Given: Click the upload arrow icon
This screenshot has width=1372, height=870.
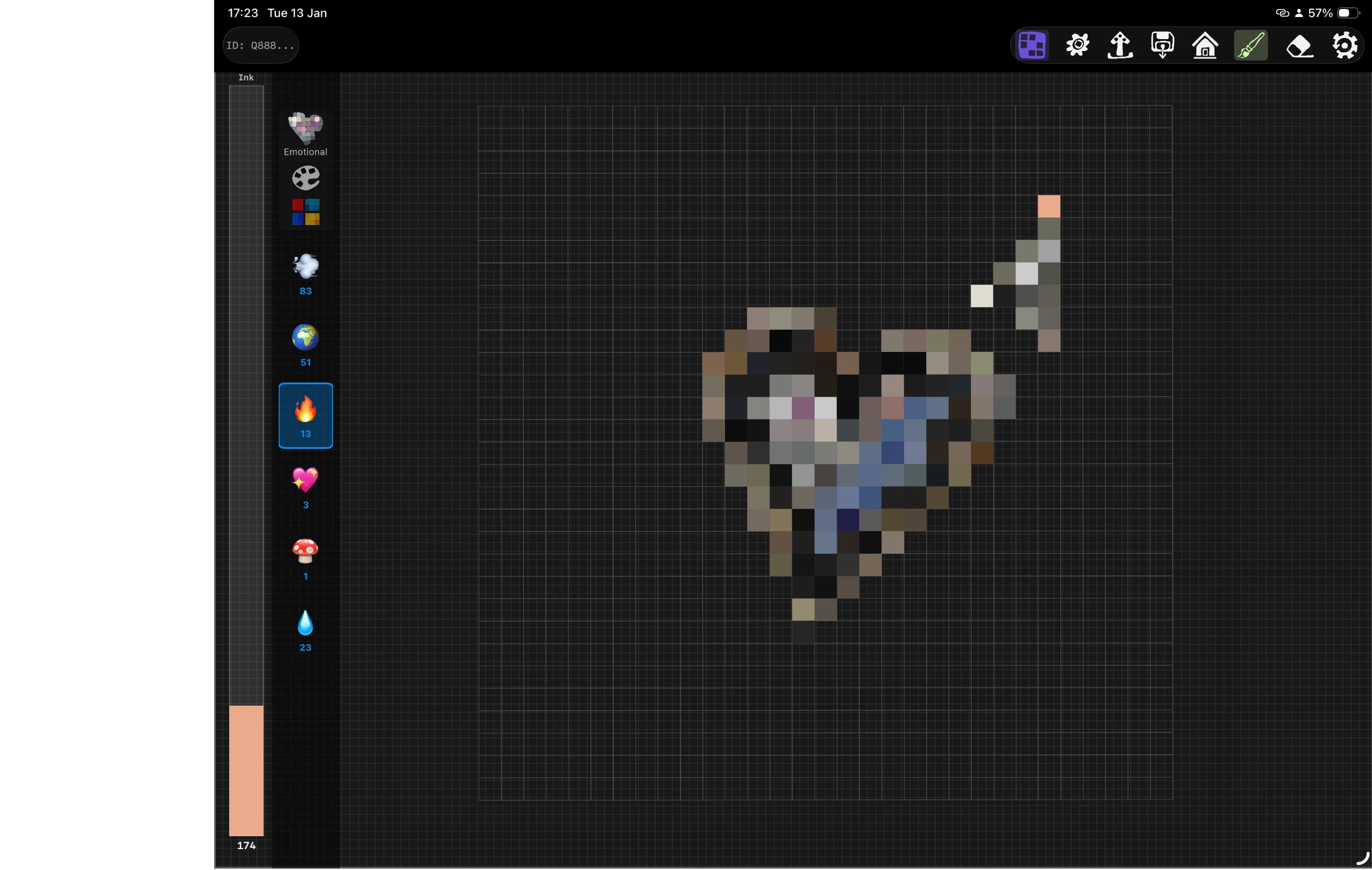Looking at the screenshot, I should tap(1119, 45).
